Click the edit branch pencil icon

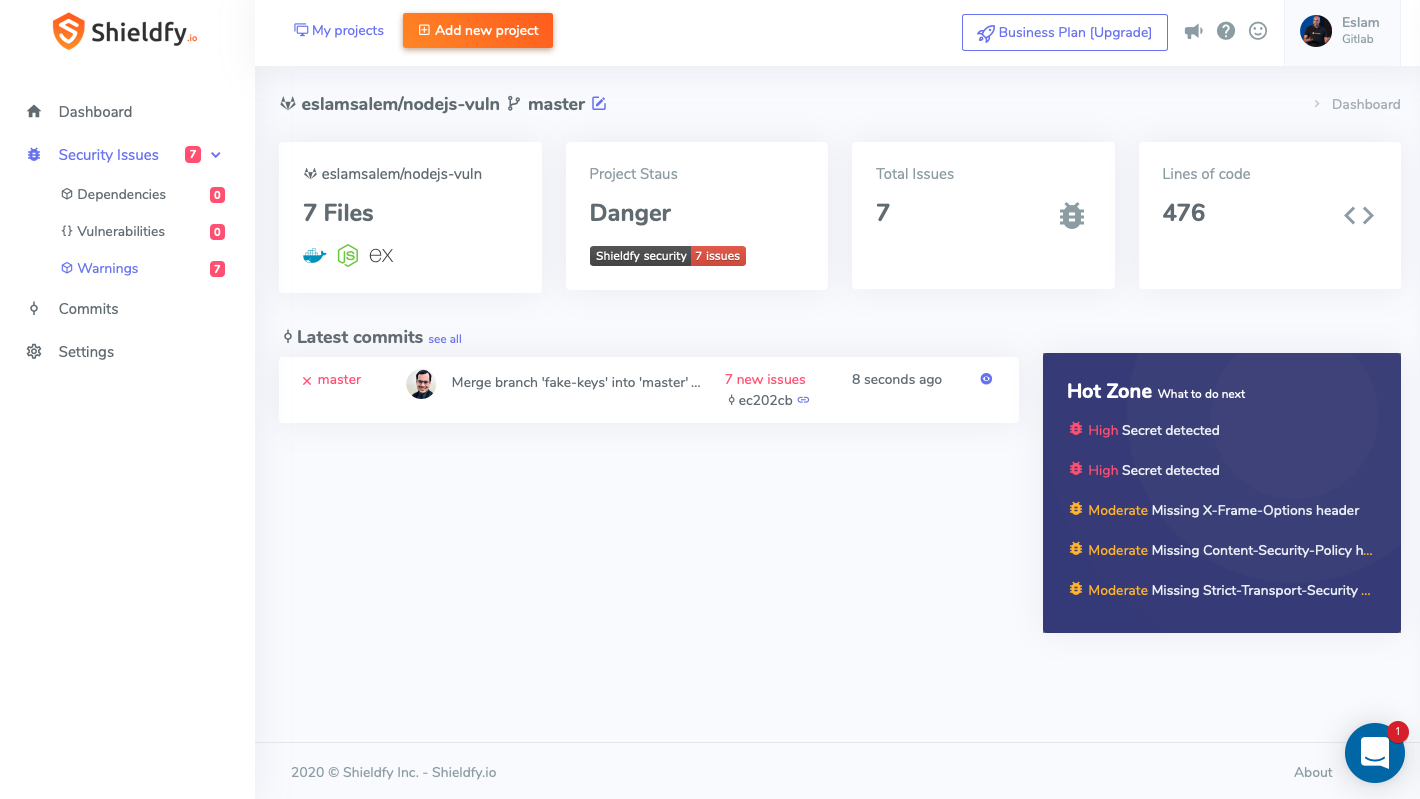pos(599,103)
